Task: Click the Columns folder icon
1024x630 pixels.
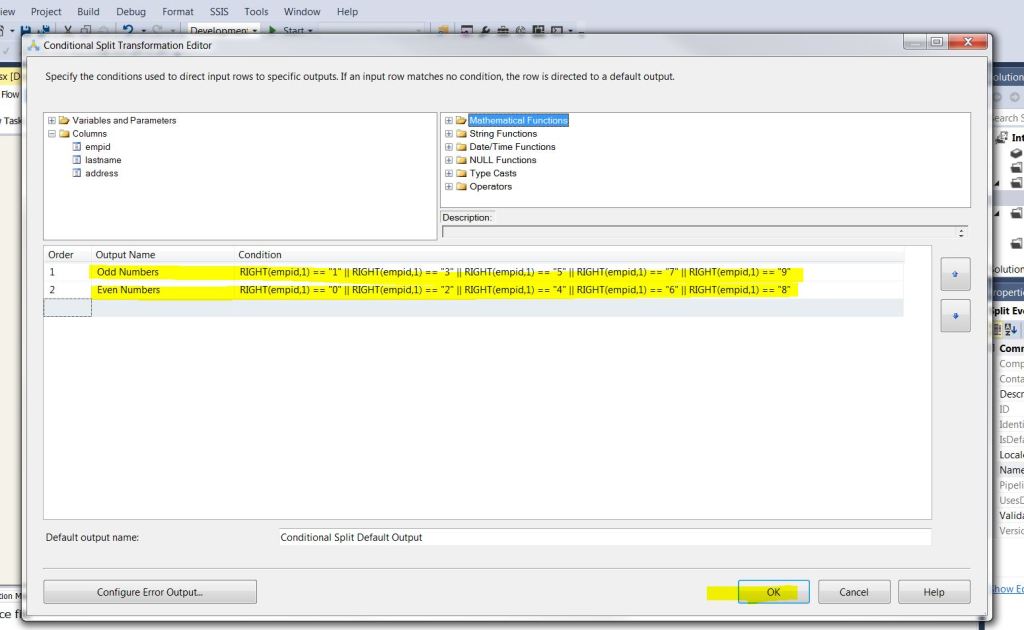Action: (64, 133)
